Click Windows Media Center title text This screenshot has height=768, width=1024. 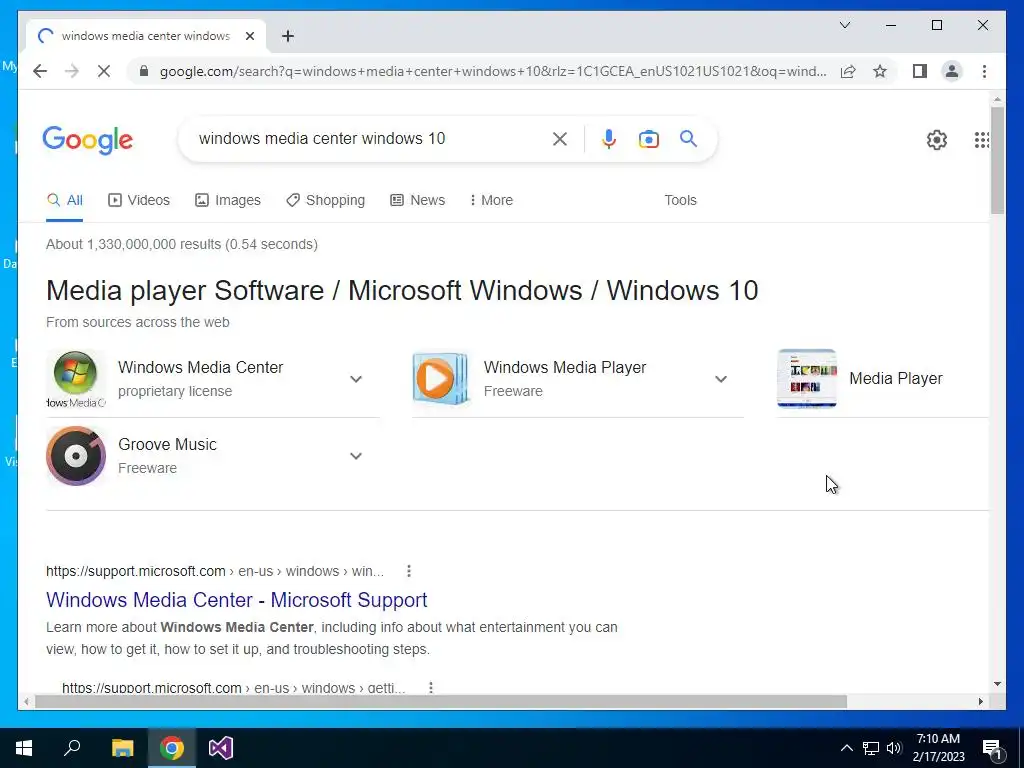[200, 367]
